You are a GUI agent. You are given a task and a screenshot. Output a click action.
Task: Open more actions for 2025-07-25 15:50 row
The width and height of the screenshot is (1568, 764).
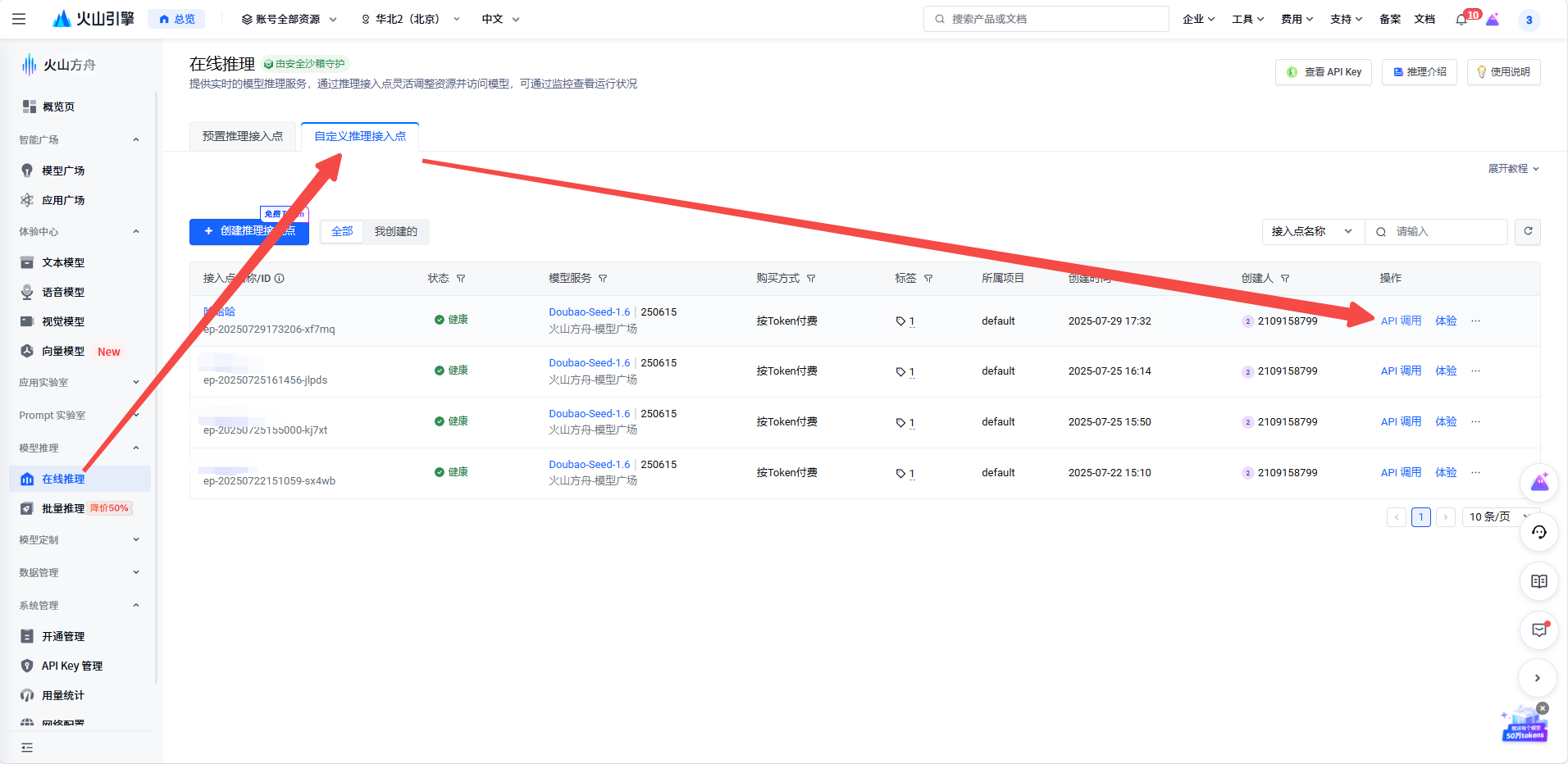pyautogui.click(x=1476, y=422)
